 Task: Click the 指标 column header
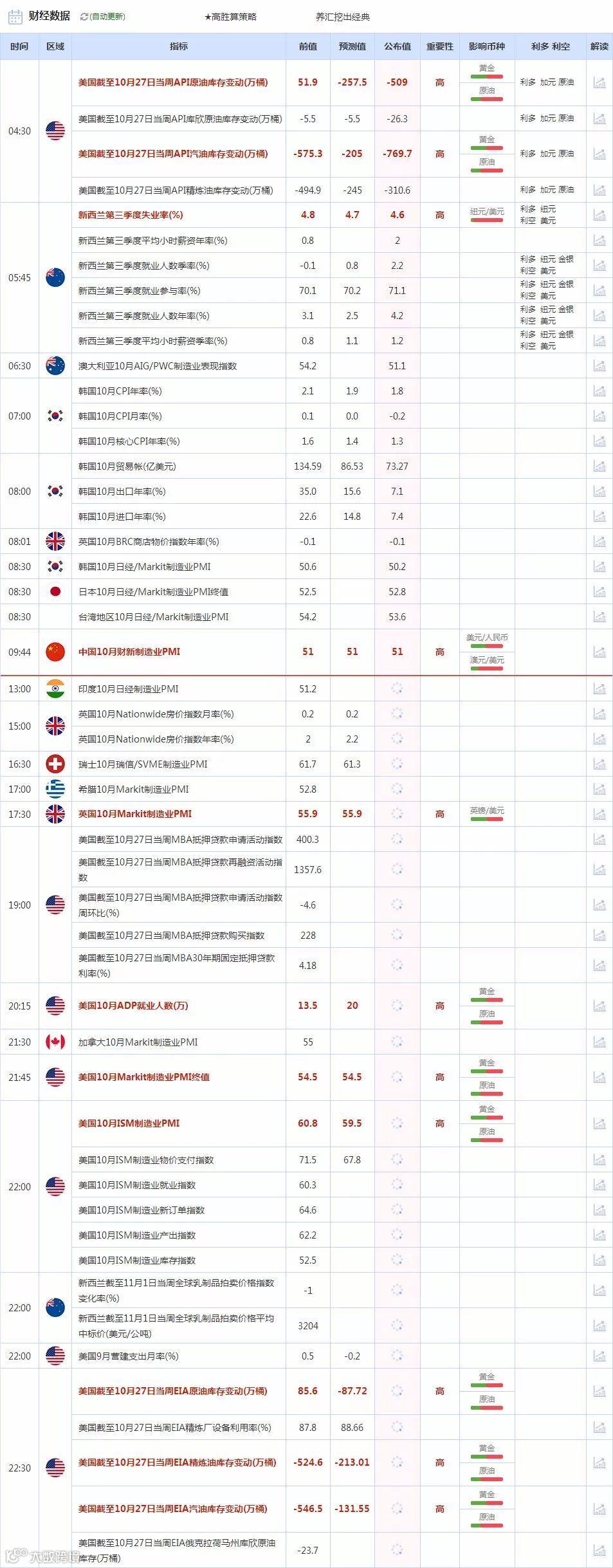pyautogui.click(x=179, y=46)
